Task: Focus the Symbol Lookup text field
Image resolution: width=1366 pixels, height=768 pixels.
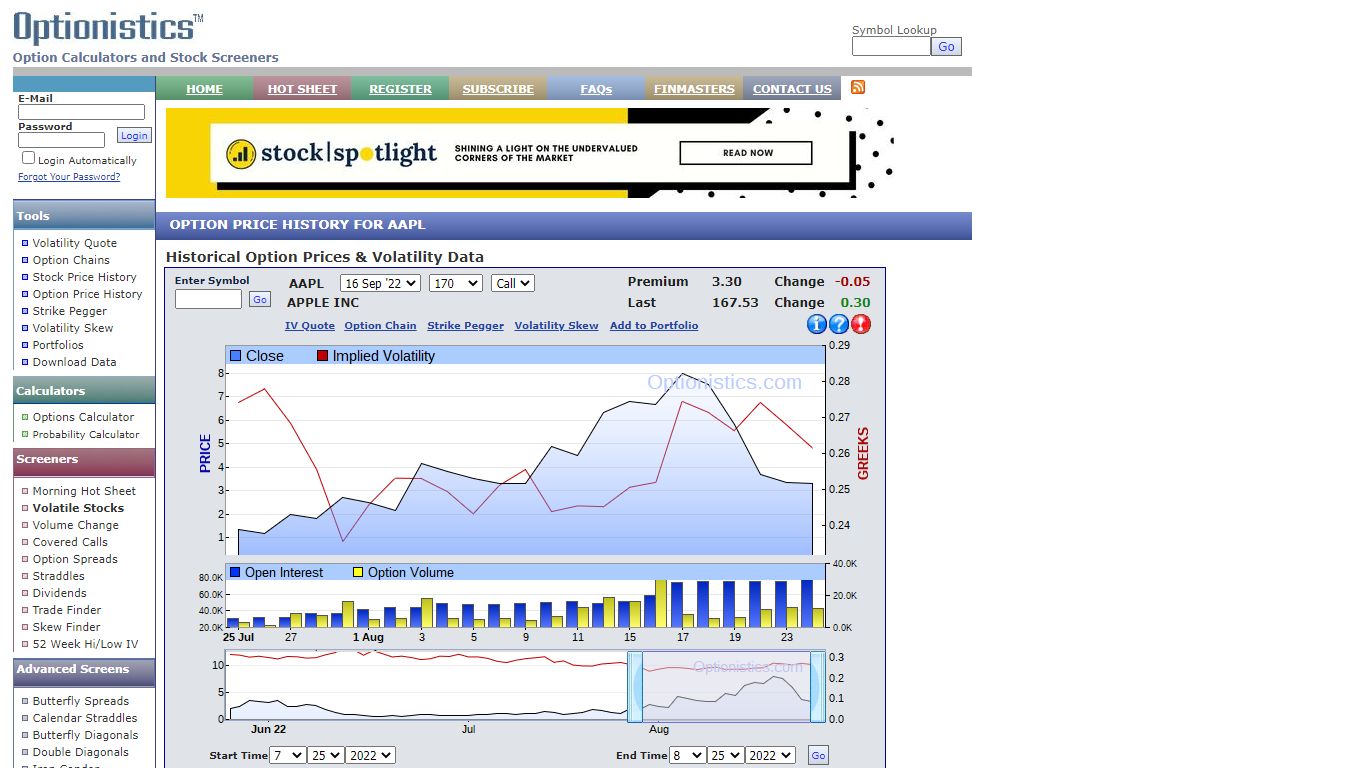Action: (x=891, y=46)
